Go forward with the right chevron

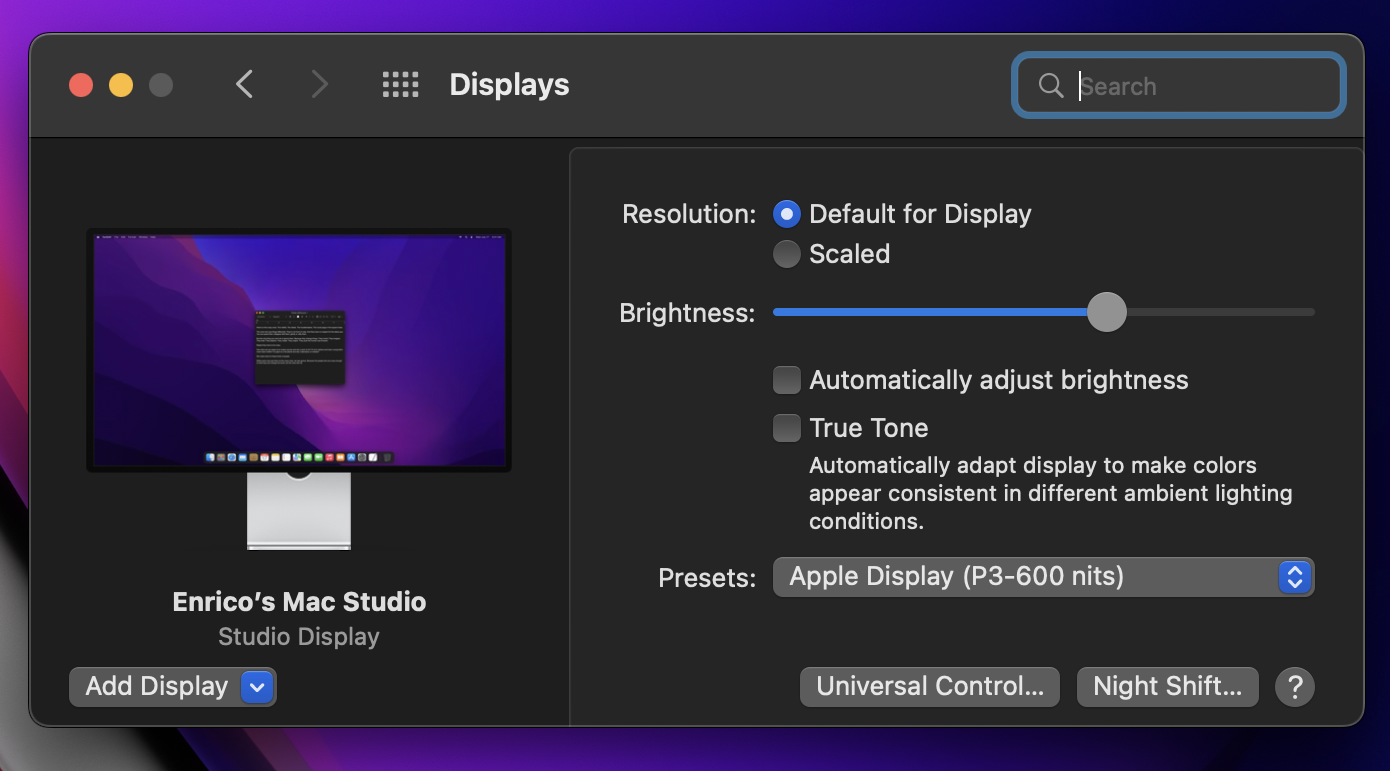click(x=319, y=85)
